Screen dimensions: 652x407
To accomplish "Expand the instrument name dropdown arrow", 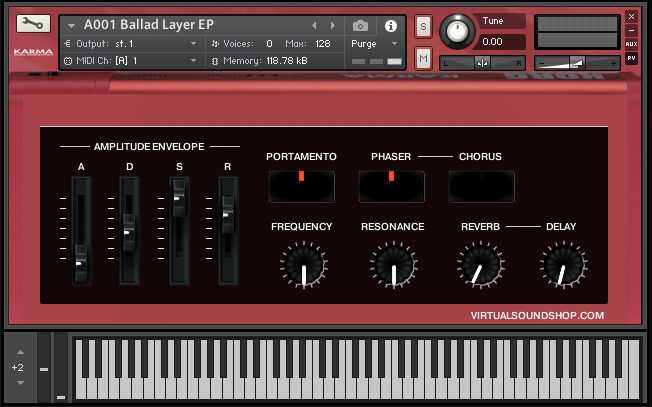I will [72, 25].
